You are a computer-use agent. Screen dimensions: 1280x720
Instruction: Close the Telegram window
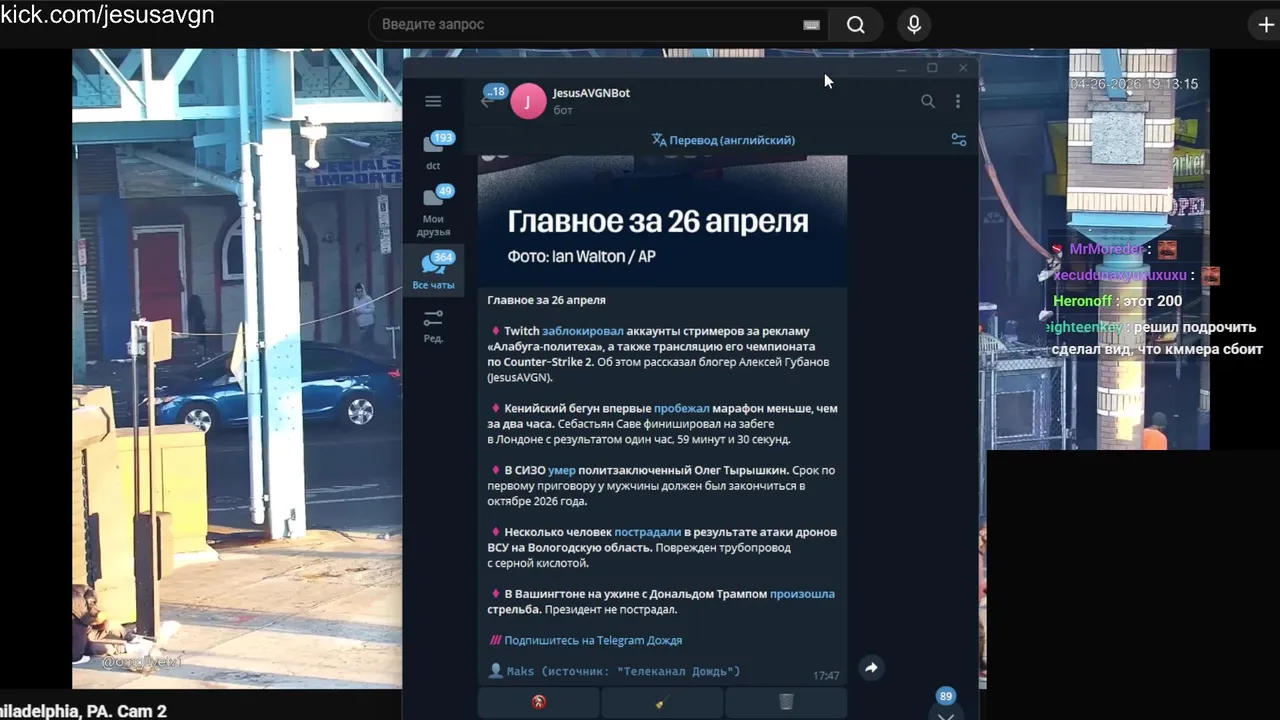click(x=963, y=68)
